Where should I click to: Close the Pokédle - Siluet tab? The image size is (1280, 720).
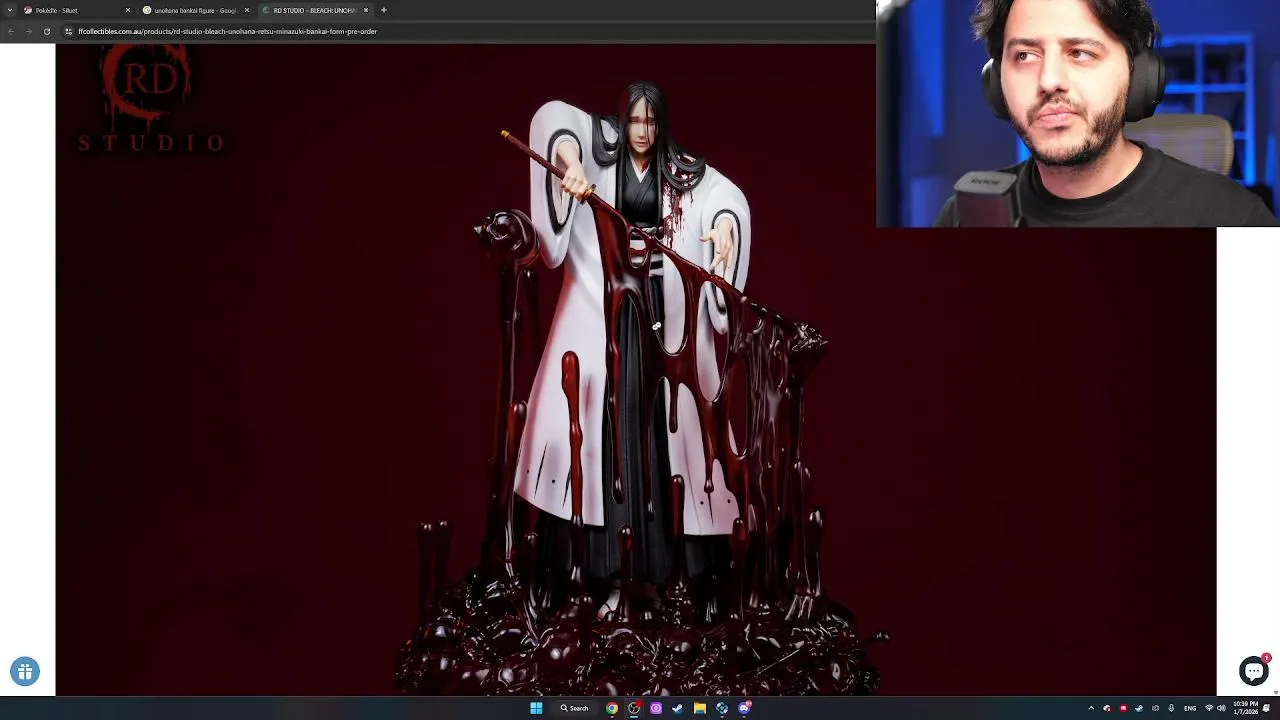pos(128,10)
